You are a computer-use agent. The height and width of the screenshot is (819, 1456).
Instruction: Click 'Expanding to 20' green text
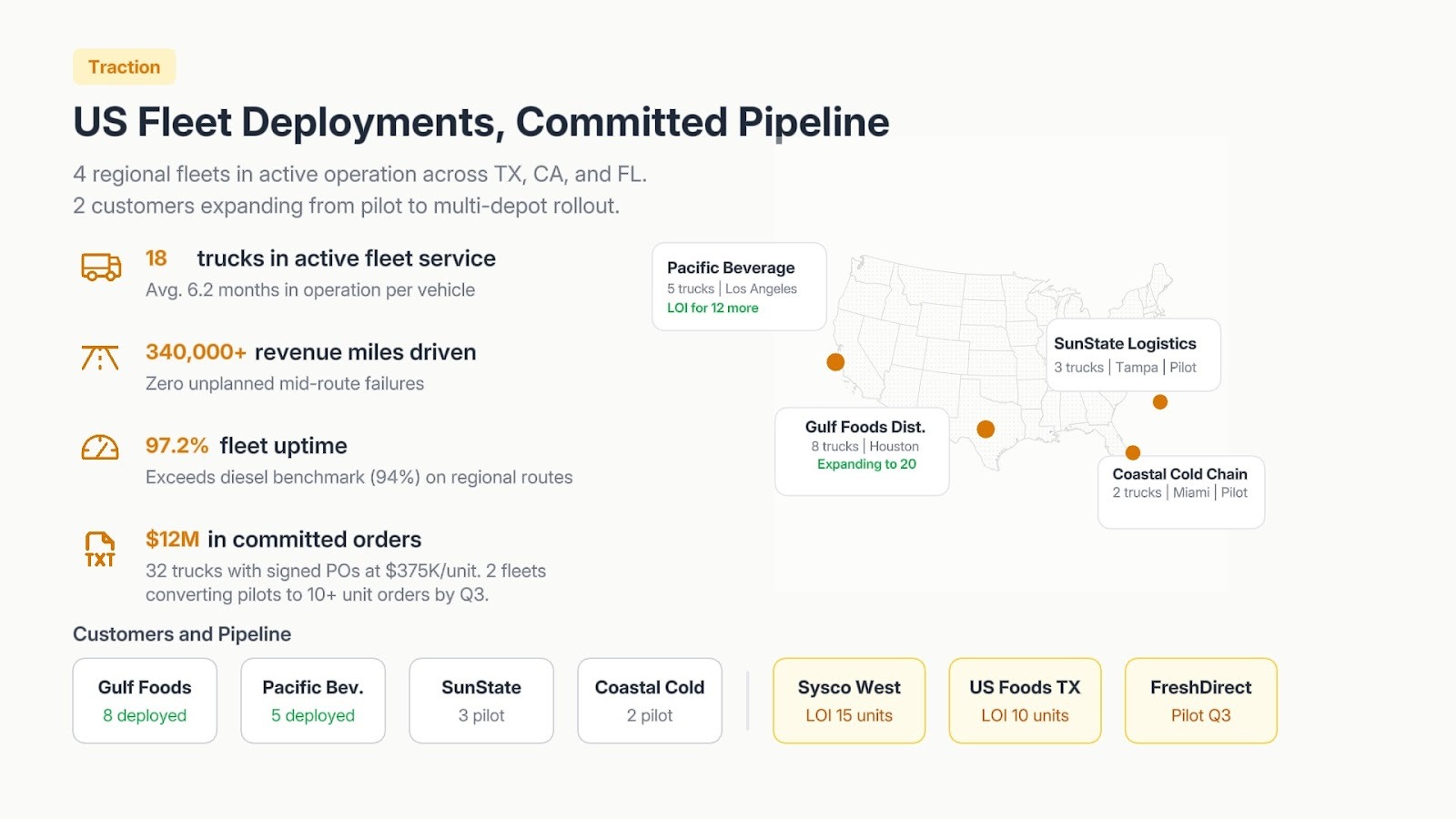point(866,464)
